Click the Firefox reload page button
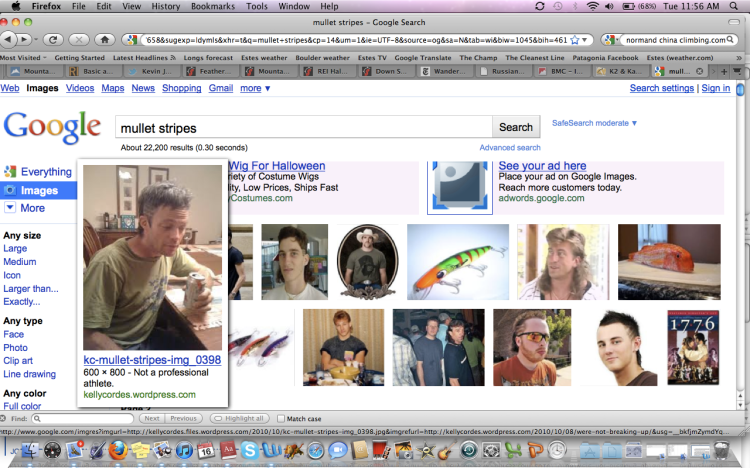The image size is (750, 468). 53,40
